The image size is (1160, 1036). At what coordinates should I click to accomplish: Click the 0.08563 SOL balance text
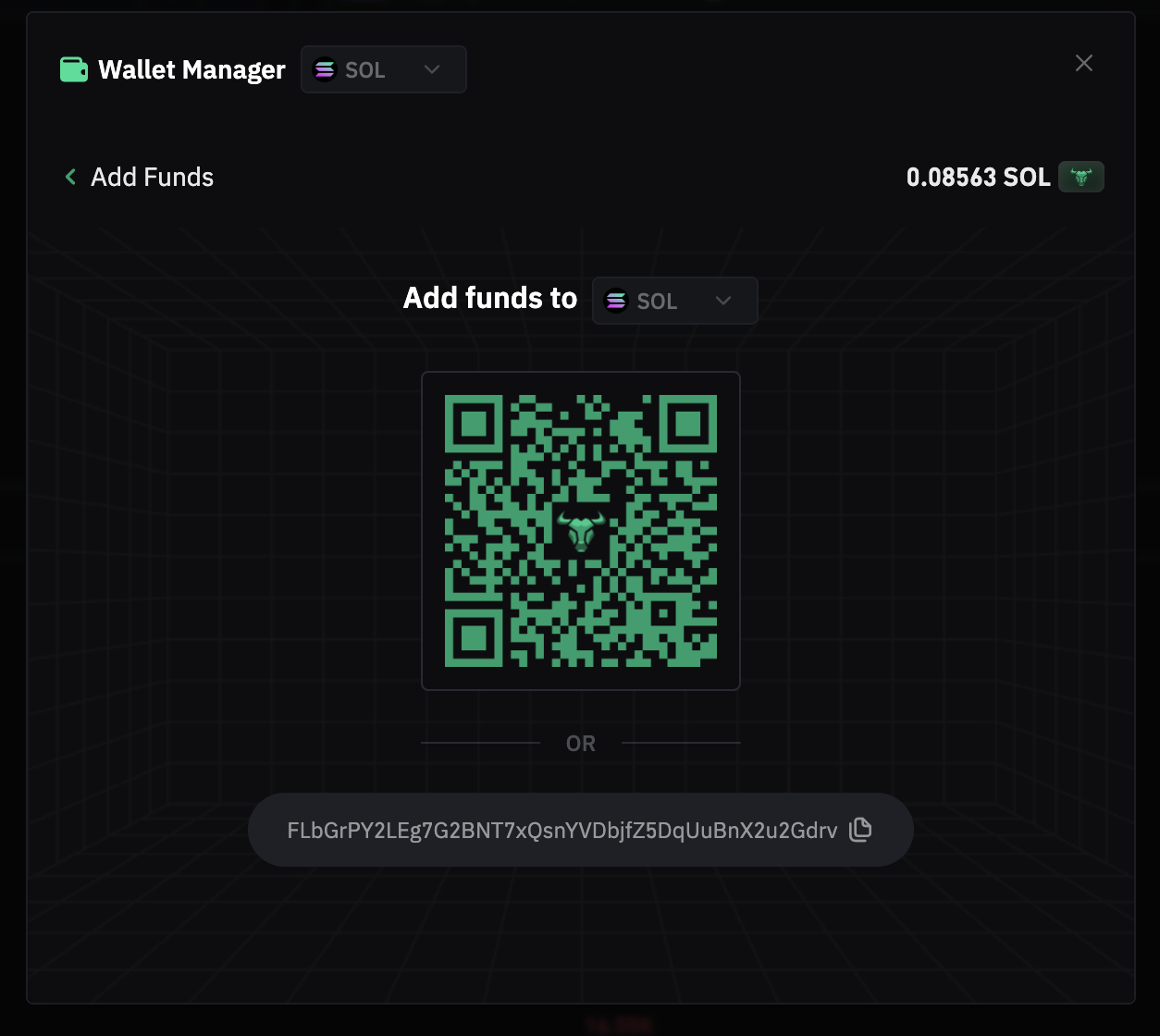click(978, 177)
